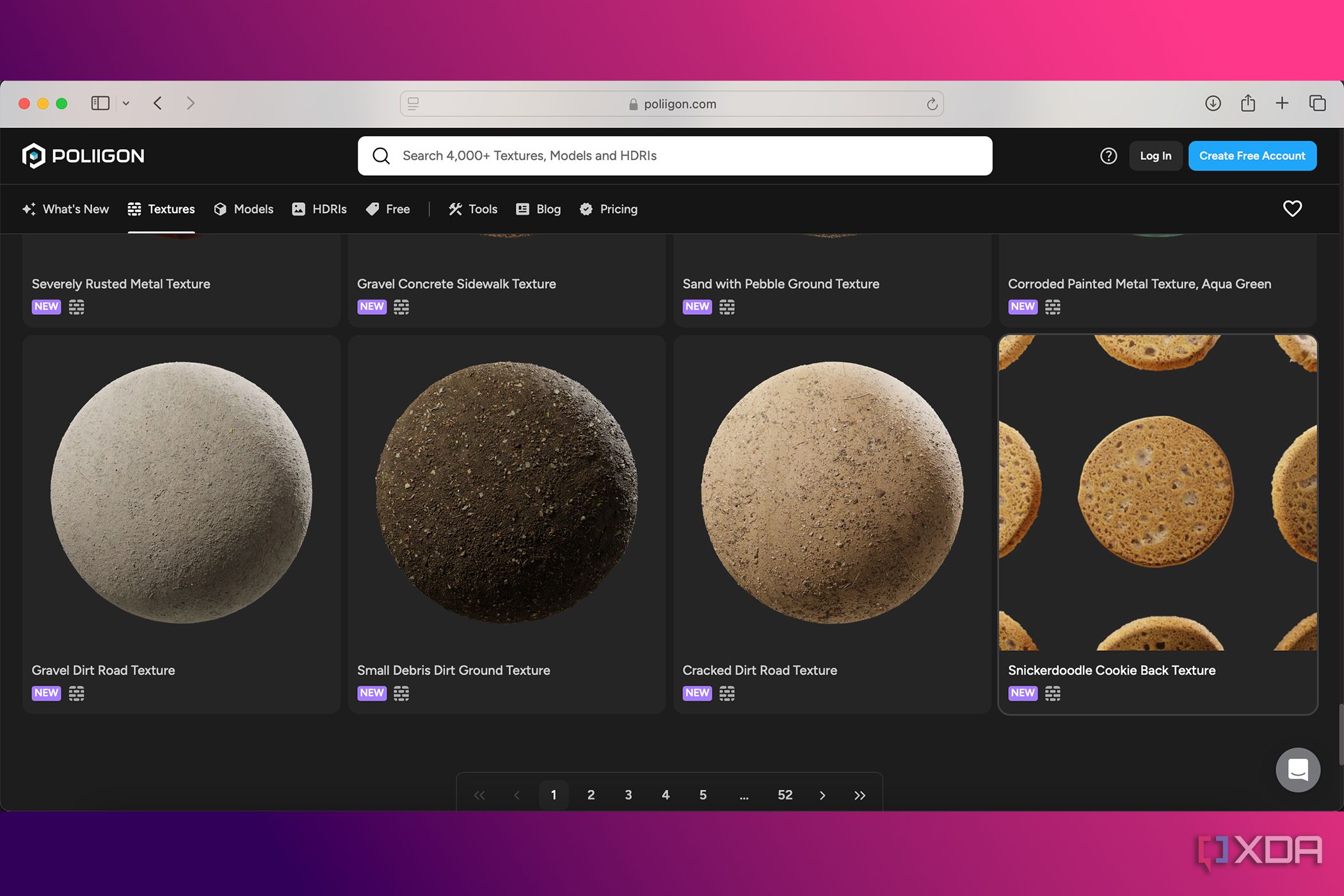Reload the poliigon.com page
Screen dimensions: 1344x896
pyautogui.click(x=932, y=104)
